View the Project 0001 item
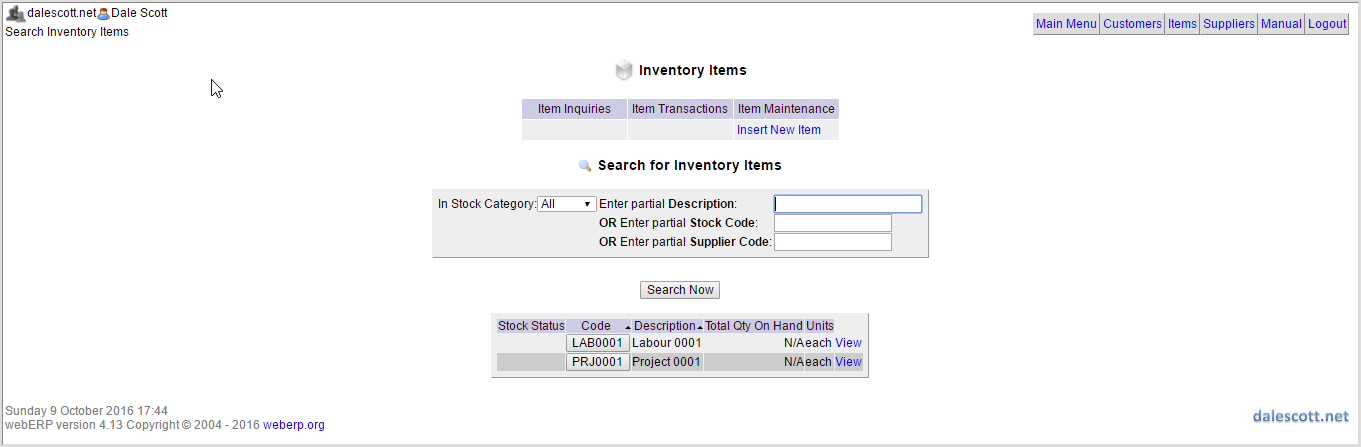The height and width of the screenshot is (447, 1361). [848, 362]
